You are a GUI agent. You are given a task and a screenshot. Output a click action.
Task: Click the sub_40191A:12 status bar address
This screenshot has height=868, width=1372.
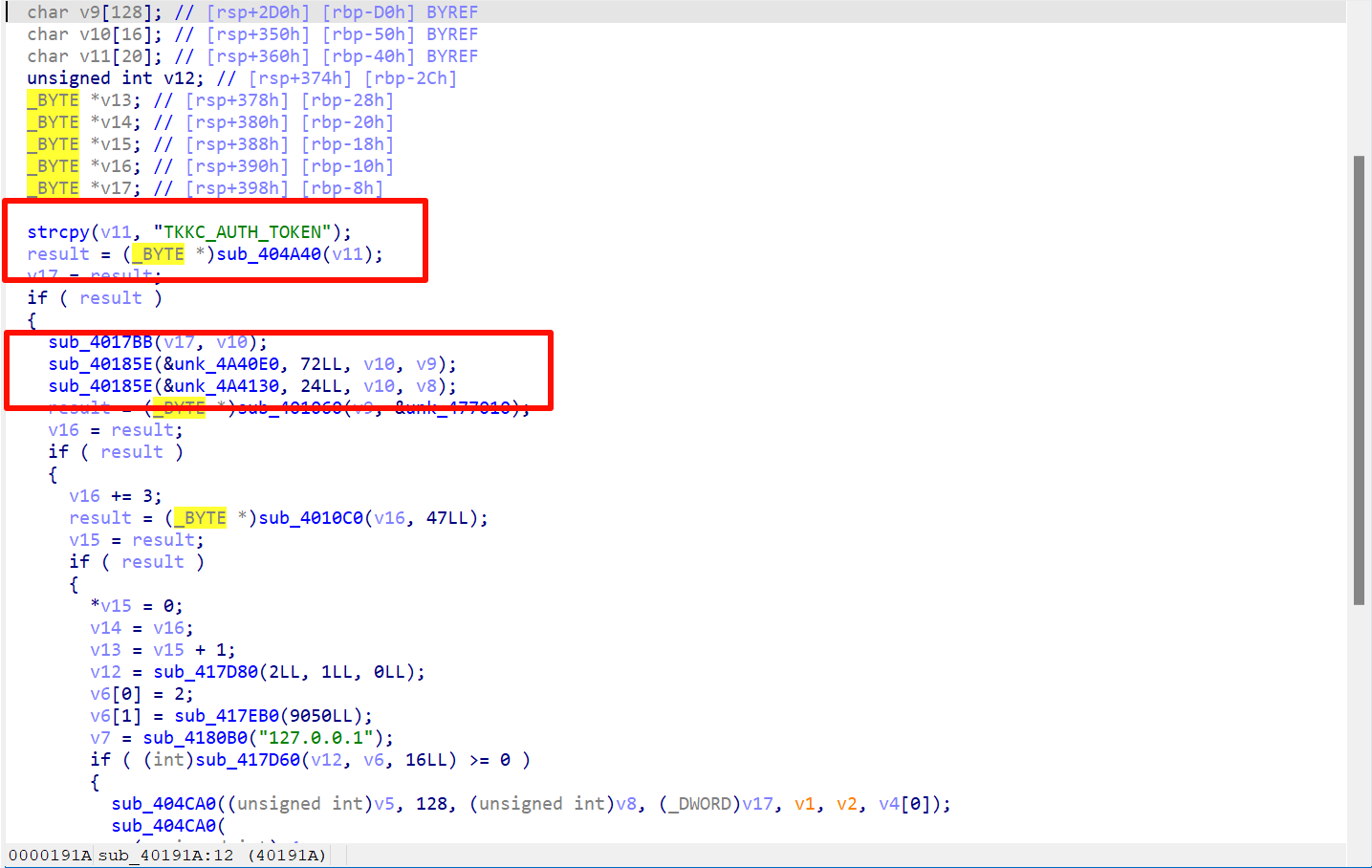pos(165,856)
